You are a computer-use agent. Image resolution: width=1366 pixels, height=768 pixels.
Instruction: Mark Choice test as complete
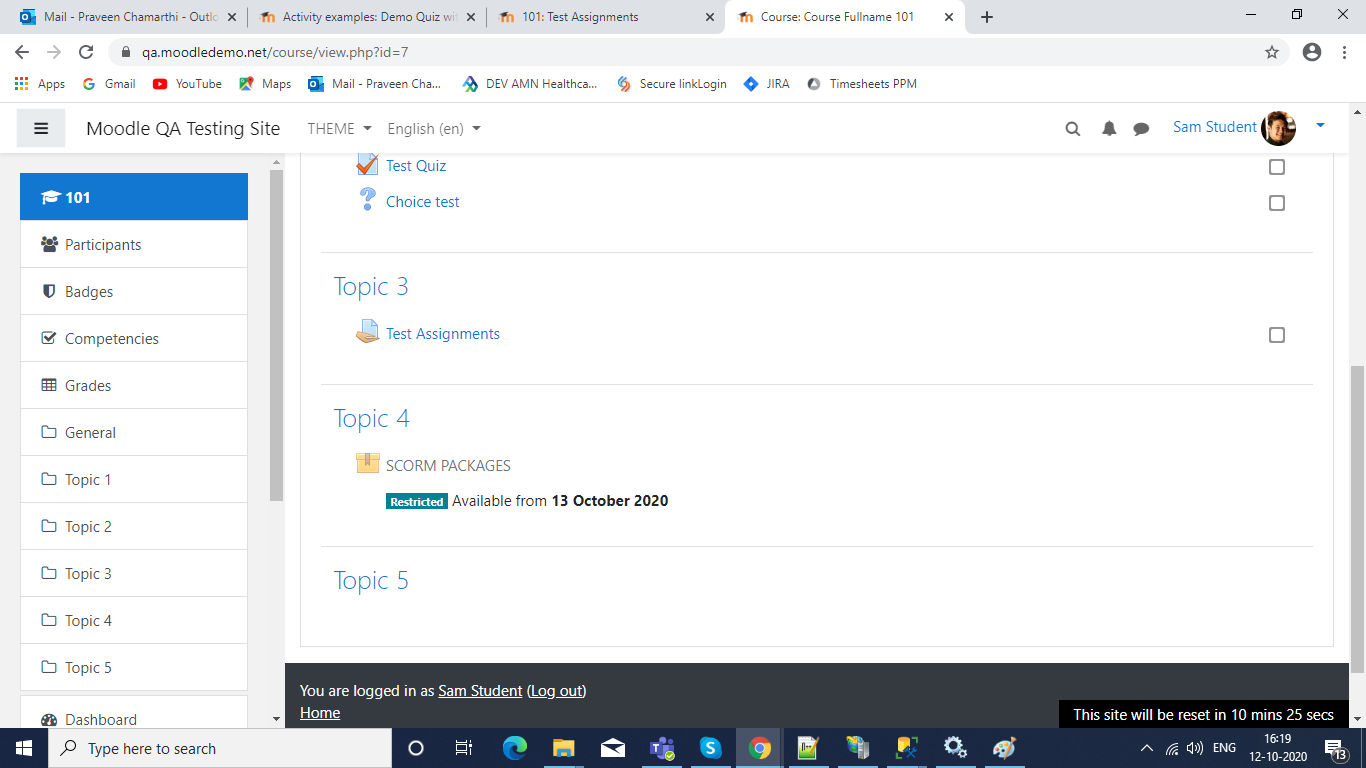[x=1276, y=203]
